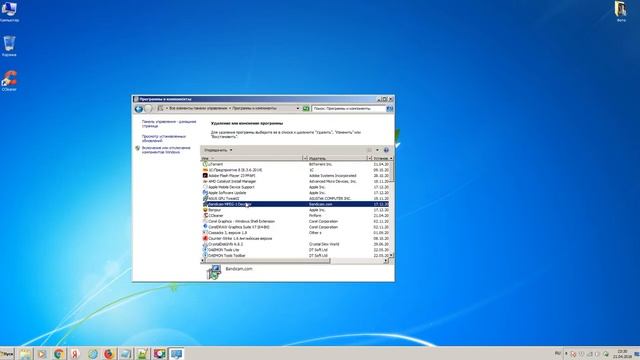Sort the list by the Publisher column header
Screen dimensions: 640x360
pos(337,158)
